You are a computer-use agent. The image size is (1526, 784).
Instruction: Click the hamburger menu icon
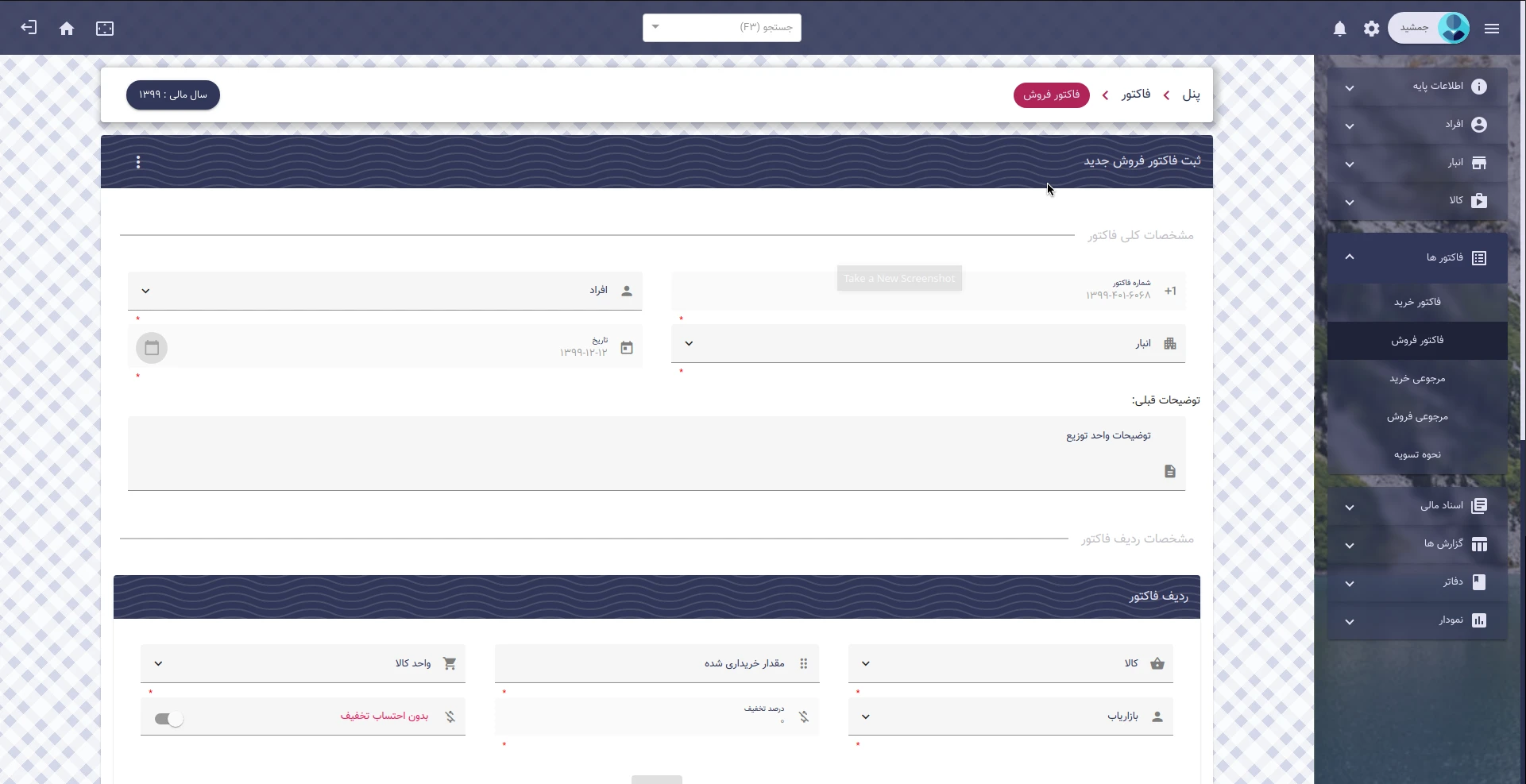click(x=1491, y=29)
